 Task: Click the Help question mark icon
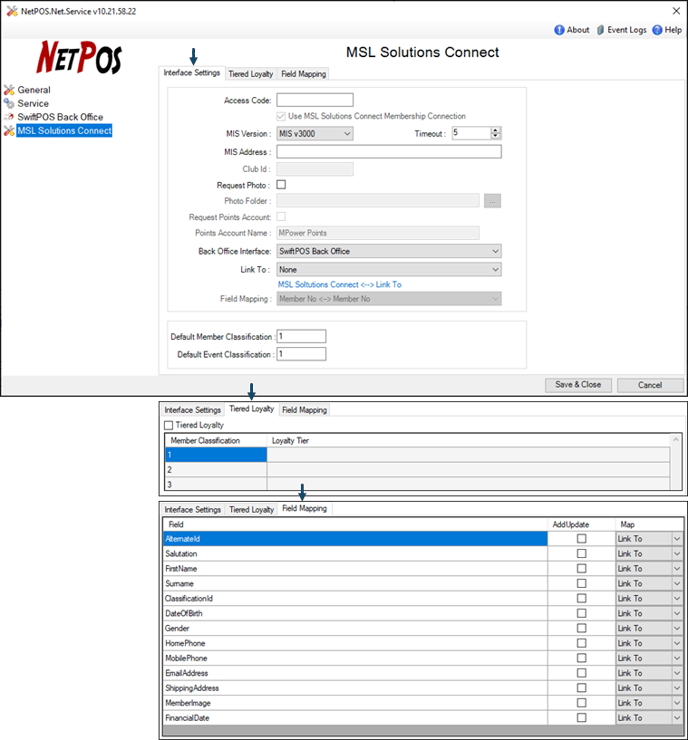[x=657, y=30]
